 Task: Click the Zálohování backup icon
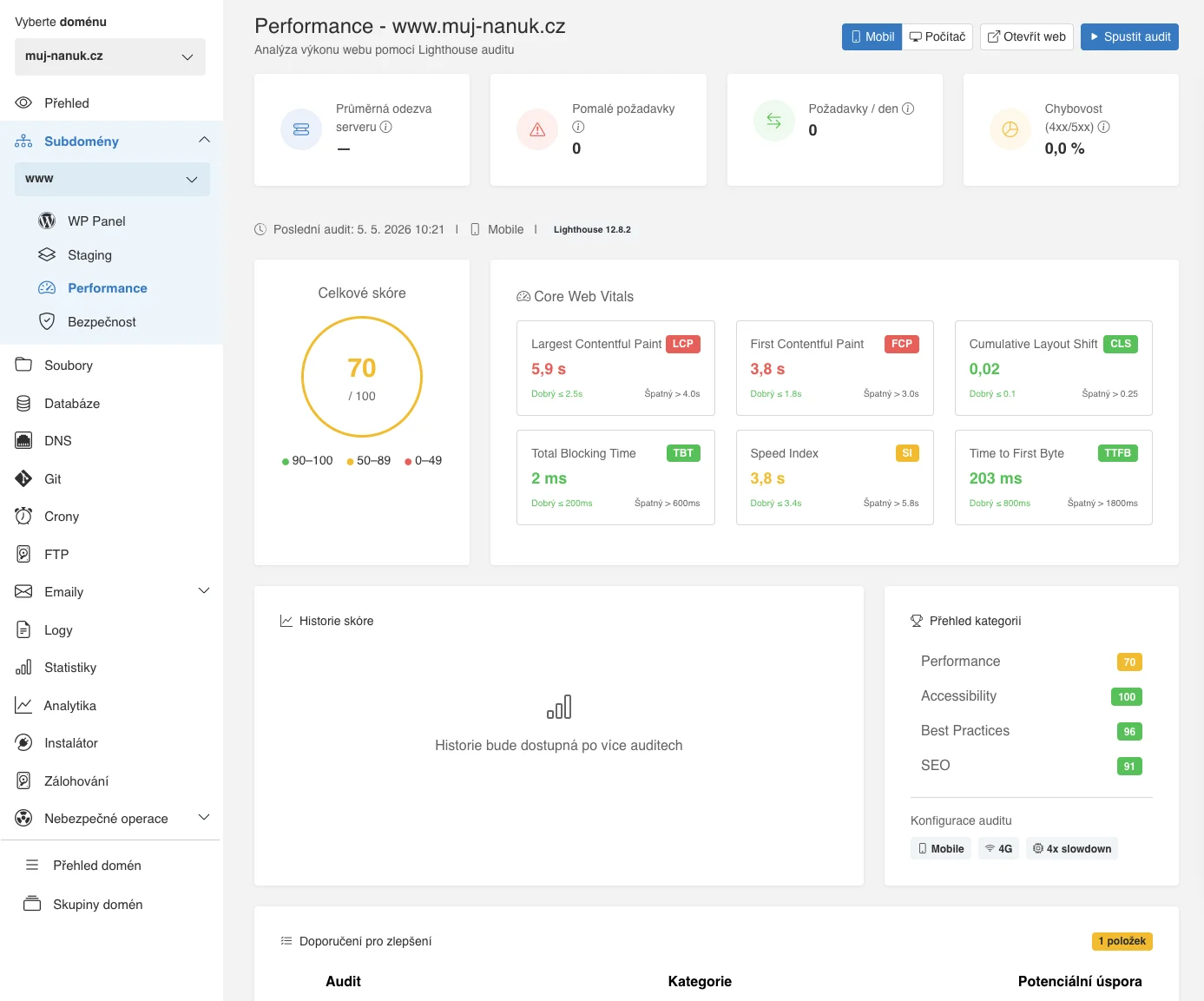(x=23, y=781)
